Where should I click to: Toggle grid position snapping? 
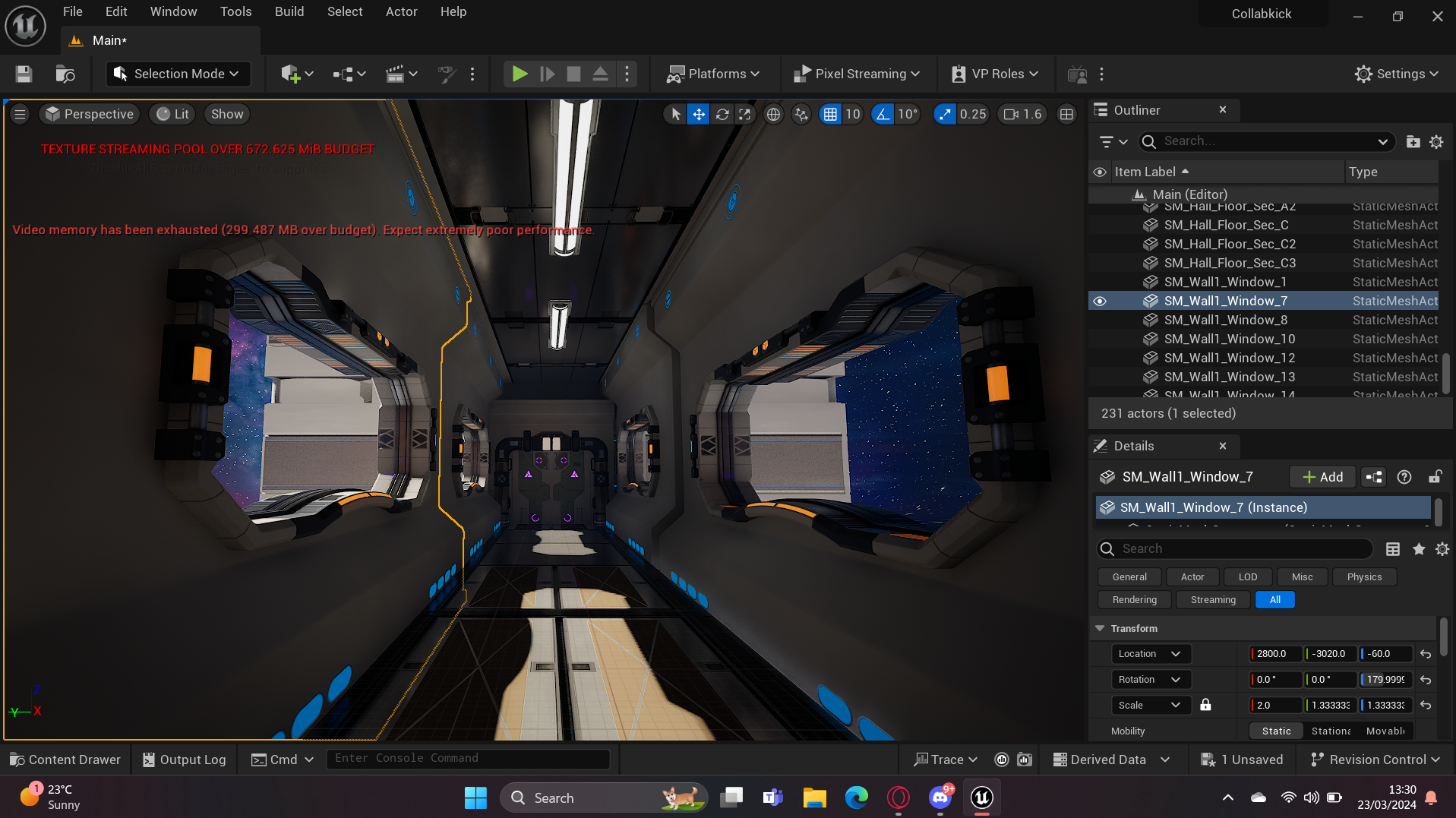(830, 114)
